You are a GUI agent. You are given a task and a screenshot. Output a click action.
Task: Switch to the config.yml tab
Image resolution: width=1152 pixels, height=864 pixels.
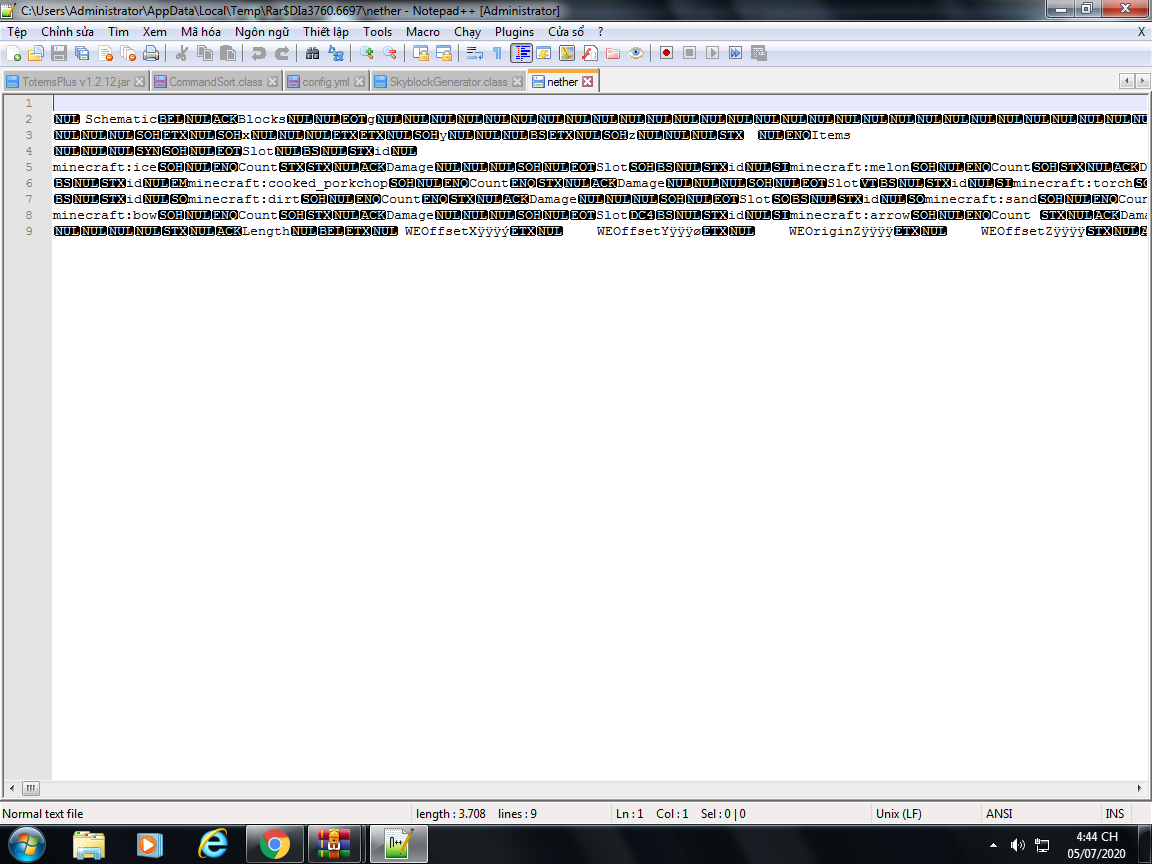tap(325, 82)
